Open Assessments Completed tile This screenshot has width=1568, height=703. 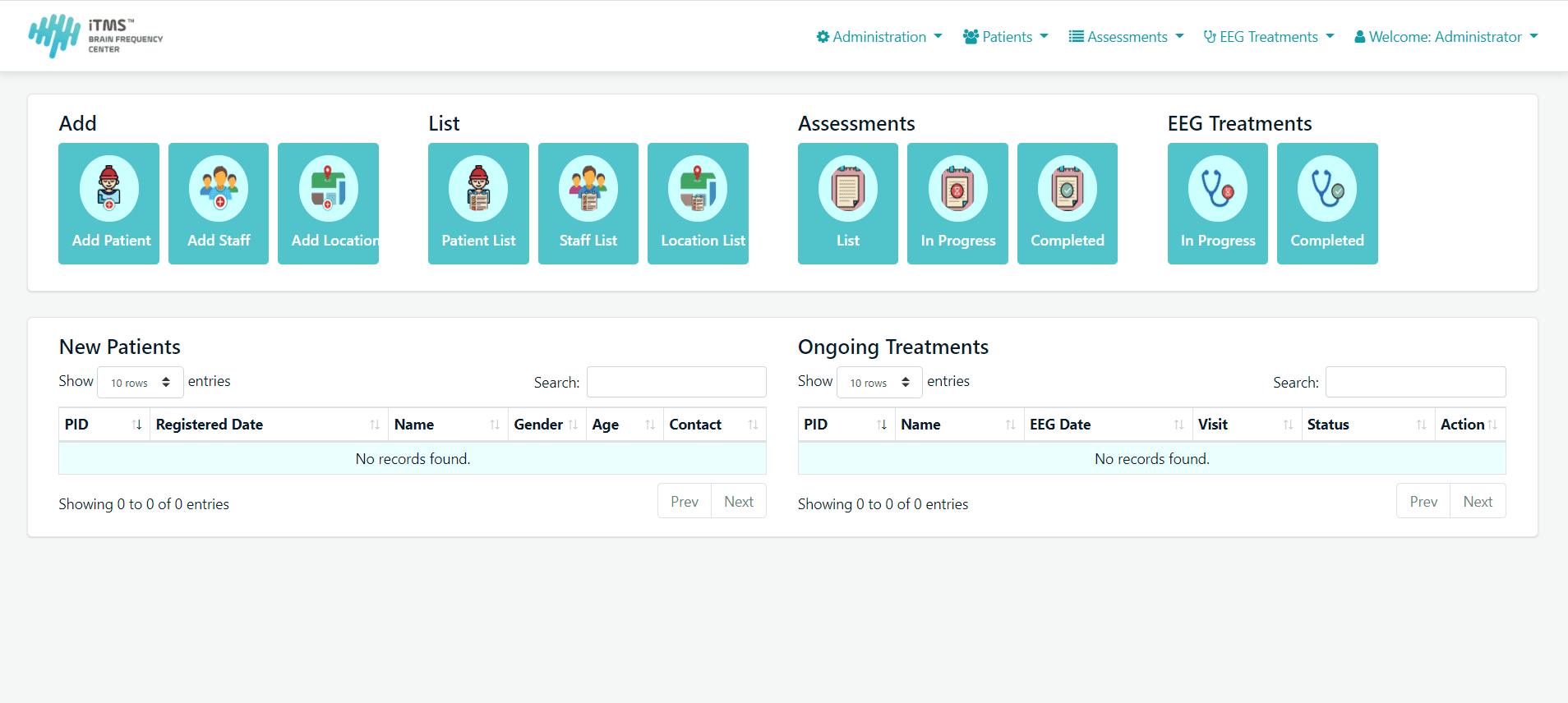point(1068,204)
